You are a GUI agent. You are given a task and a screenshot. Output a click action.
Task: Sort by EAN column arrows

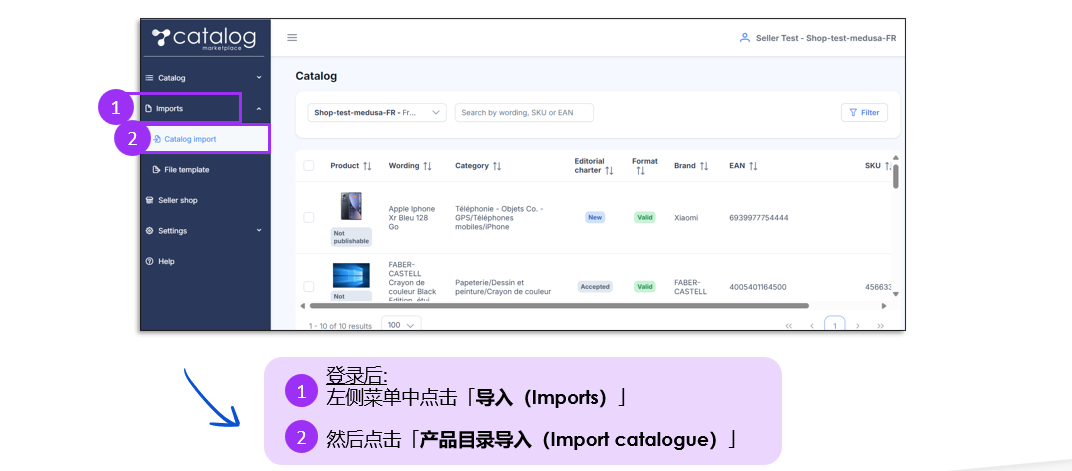click(x=753, y=166)
